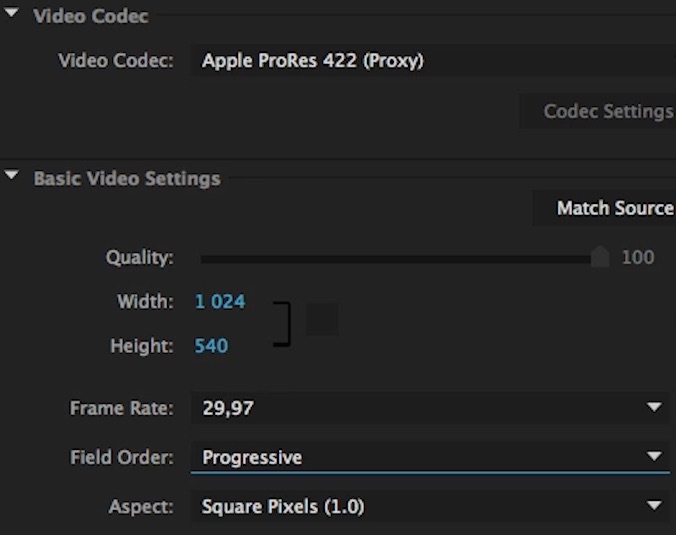This screenshot has height=535, width=676.
Task: Click the Height value 540
Action: 212,346
